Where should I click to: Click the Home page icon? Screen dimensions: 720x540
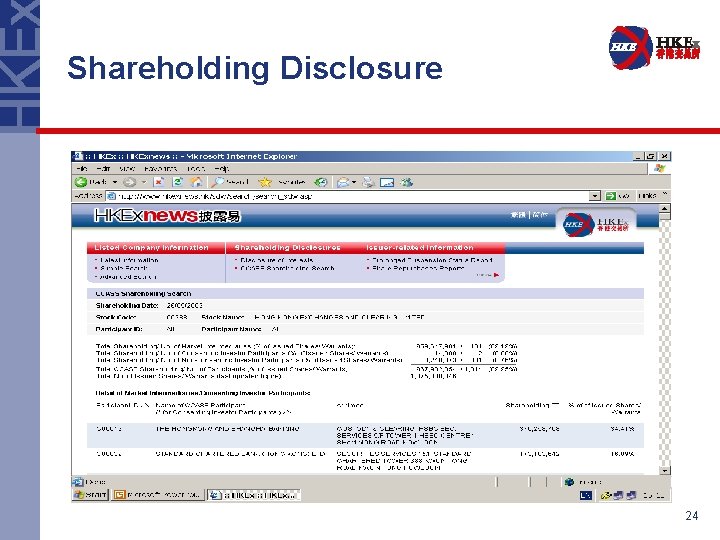point(196,182)
